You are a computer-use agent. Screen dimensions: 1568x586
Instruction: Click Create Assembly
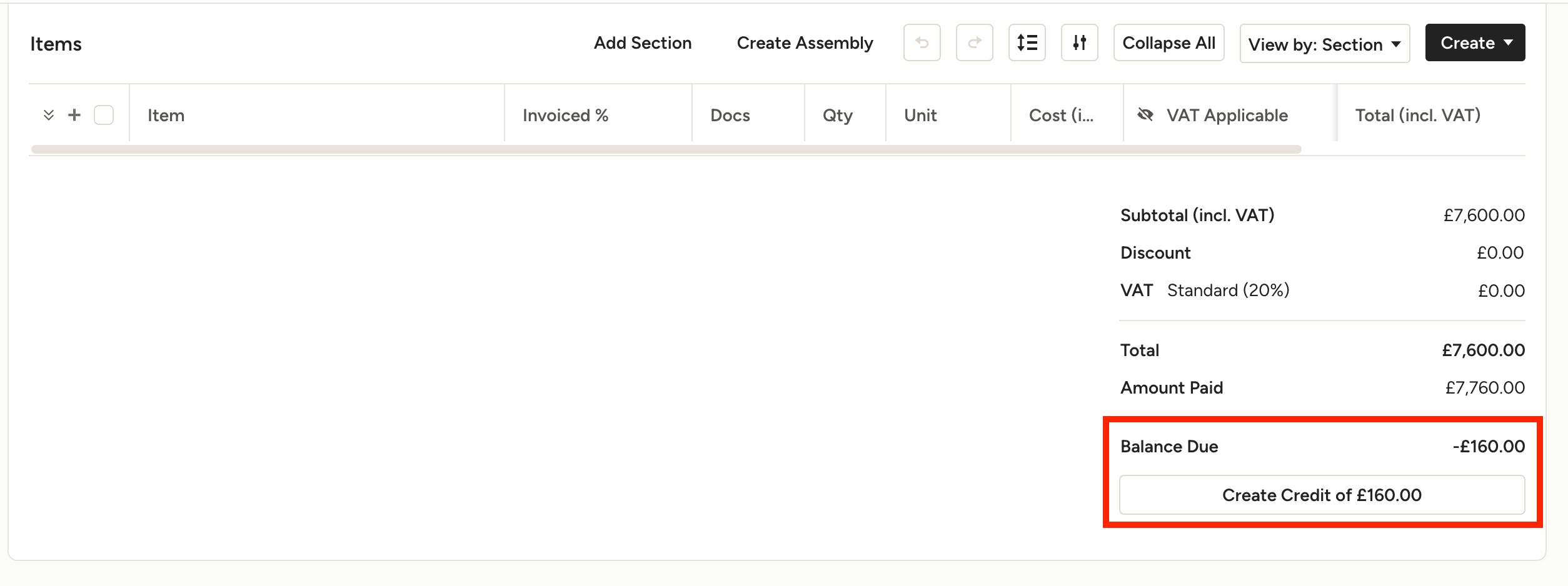tap(805, 42)
